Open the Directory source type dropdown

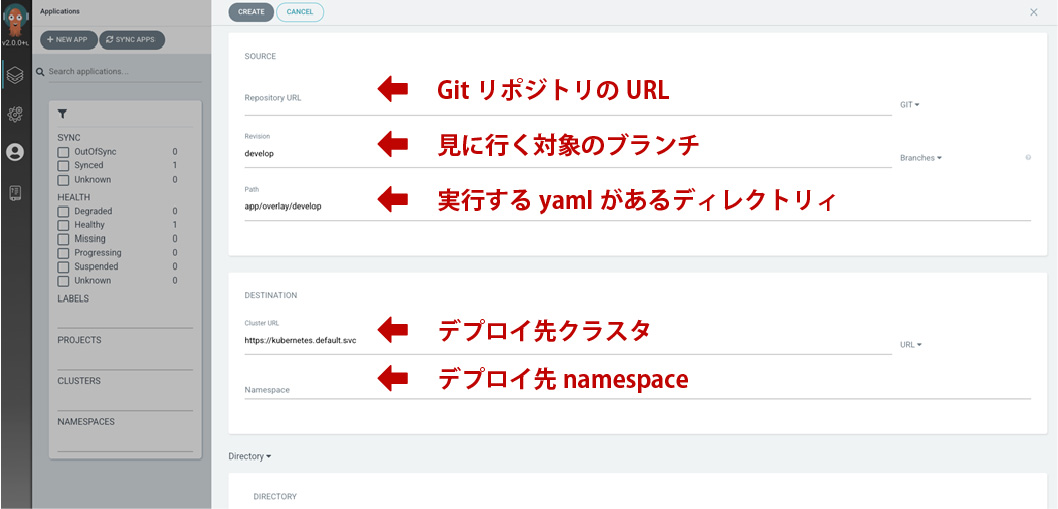tap(249, 456)
